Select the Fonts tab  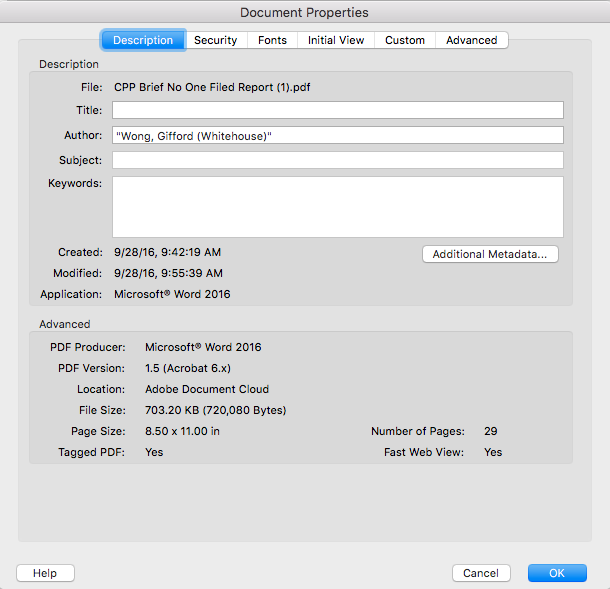tap(272, 40)
